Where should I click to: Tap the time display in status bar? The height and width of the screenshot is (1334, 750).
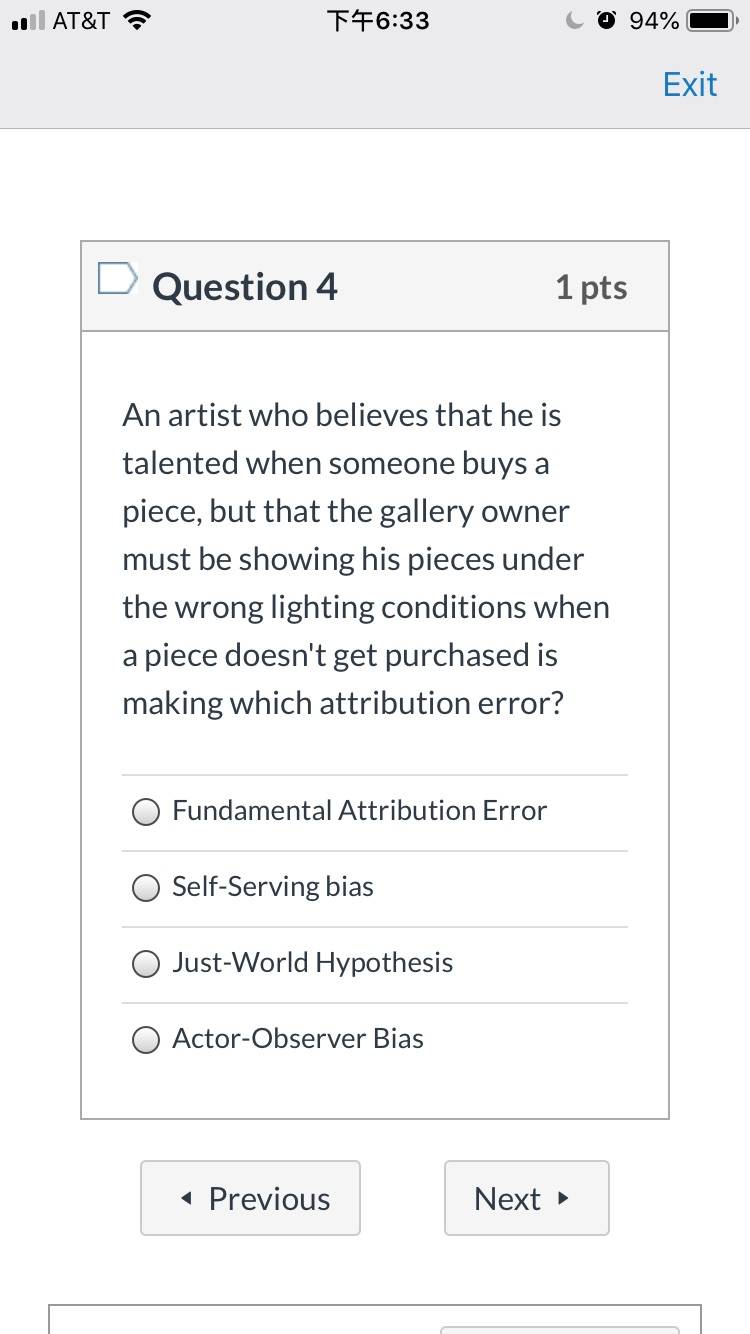[378, 20]
